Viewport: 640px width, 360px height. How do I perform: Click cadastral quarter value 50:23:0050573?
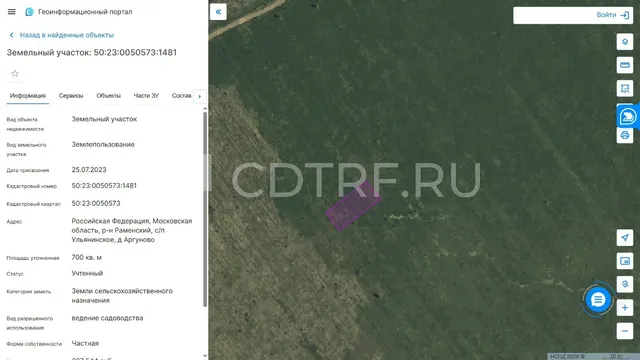click(x=96, y=203)
